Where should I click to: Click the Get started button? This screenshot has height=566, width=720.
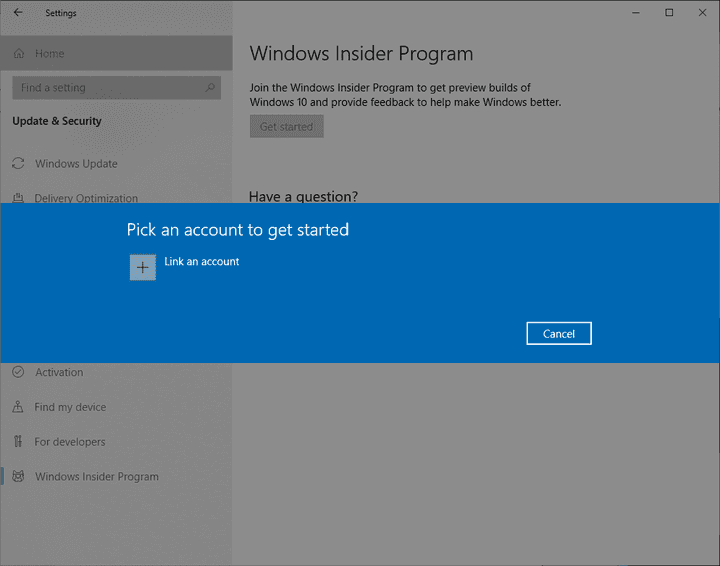[287, 126]
